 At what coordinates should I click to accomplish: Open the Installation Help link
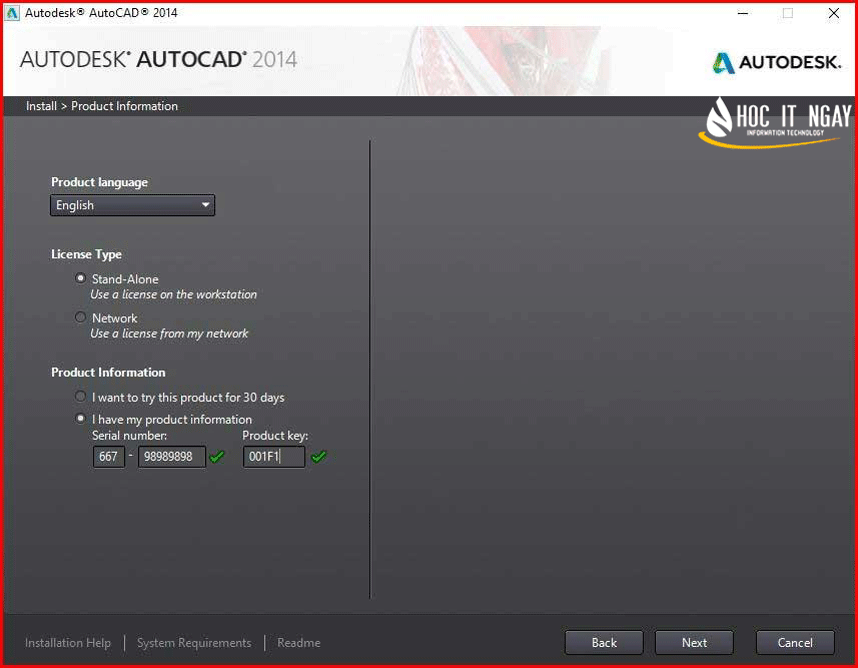click(x=68, y=643)
